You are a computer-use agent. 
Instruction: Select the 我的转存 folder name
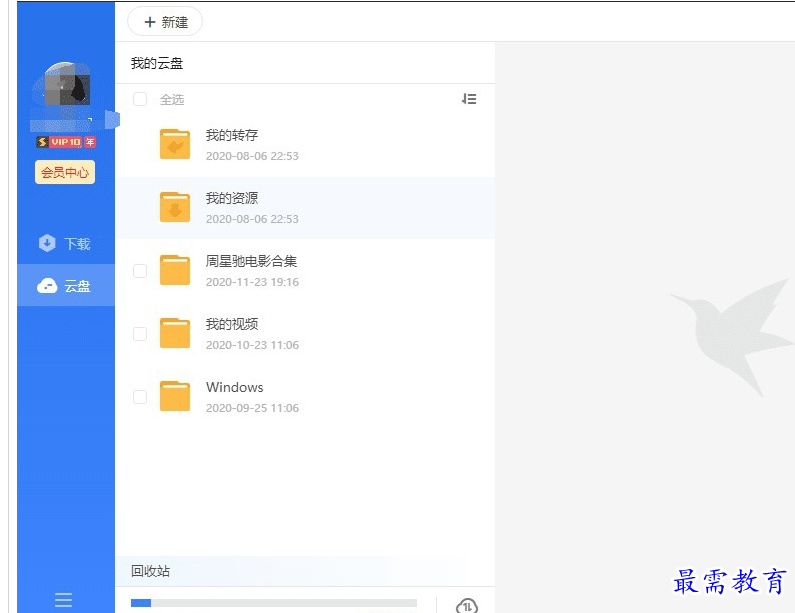232,135
